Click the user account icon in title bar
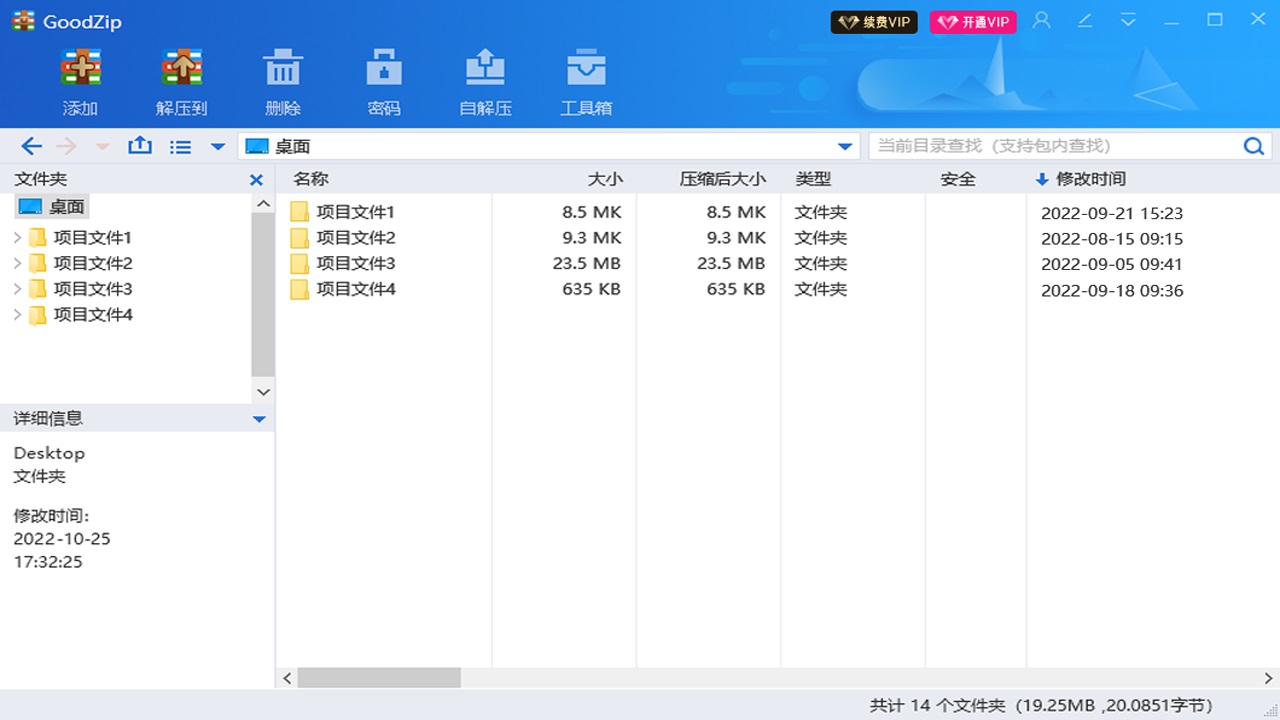The height and width of the screenshot is (720, 1280). pyautogui.click(x=1041, y=20)
